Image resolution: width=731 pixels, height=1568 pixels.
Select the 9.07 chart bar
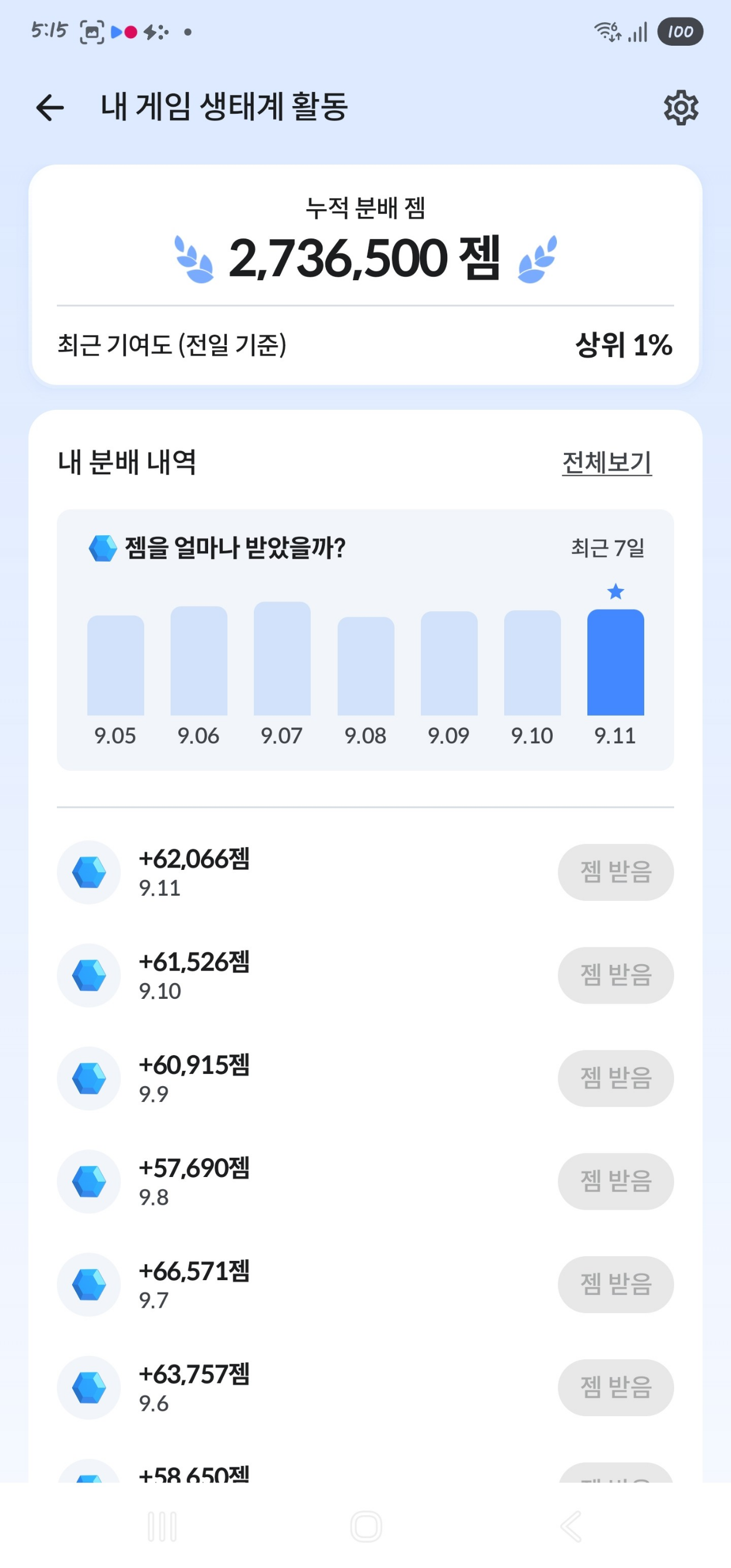coord(282,659)
